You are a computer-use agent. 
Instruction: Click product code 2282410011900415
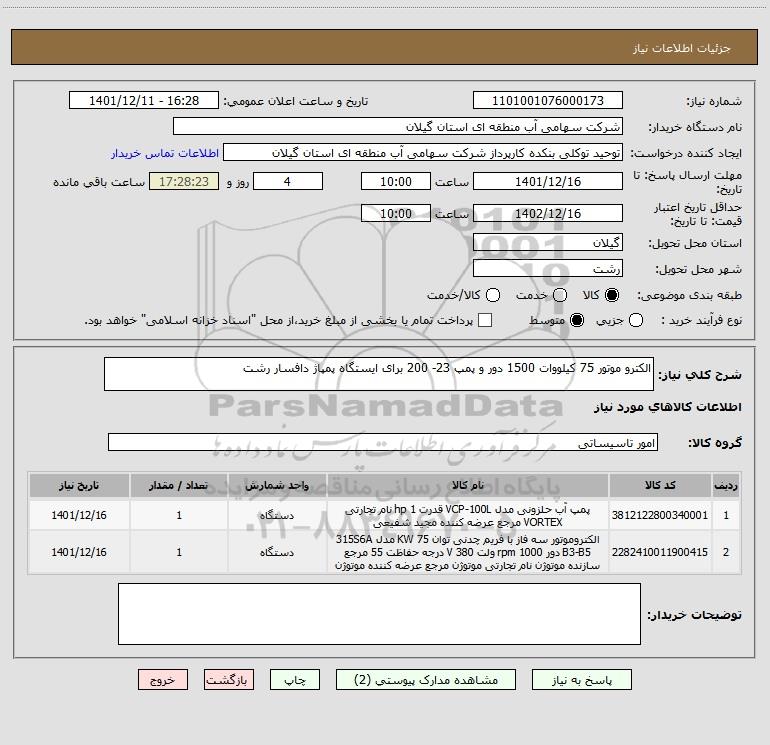tap(660, 552)
